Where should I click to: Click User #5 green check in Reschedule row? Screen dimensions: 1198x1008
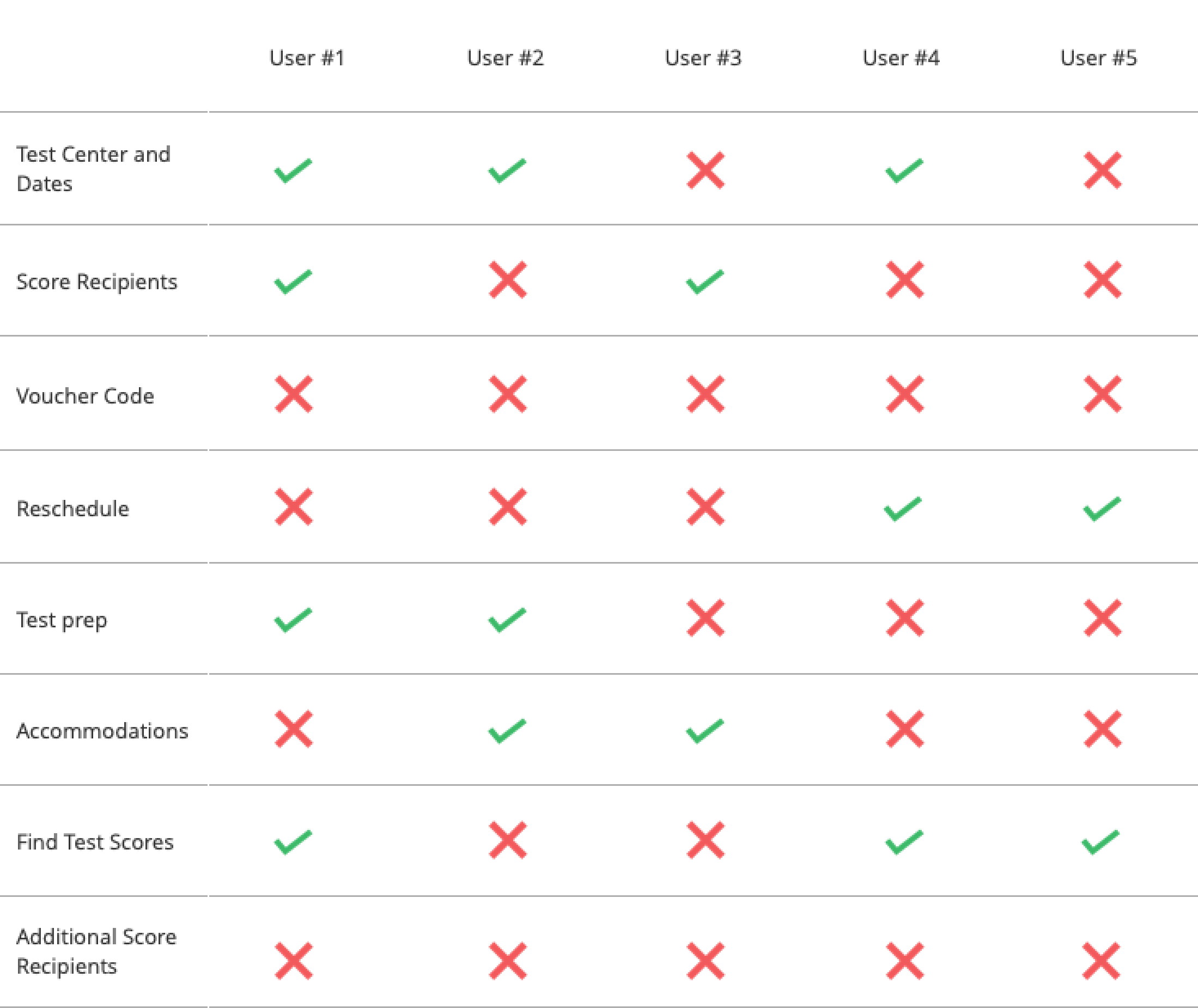[1102, 509]
